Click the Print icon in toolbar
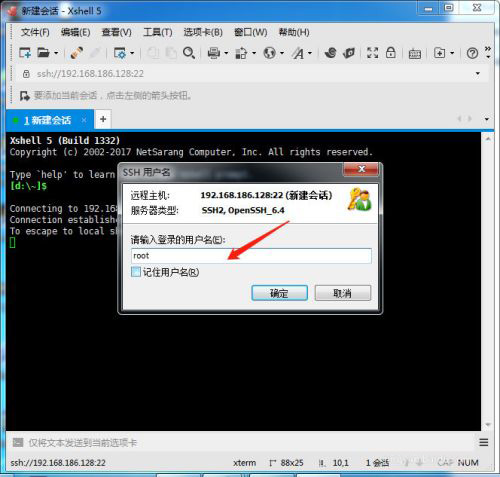The height and width of the screenshot is (477, 500). click(x=214, y=53)
